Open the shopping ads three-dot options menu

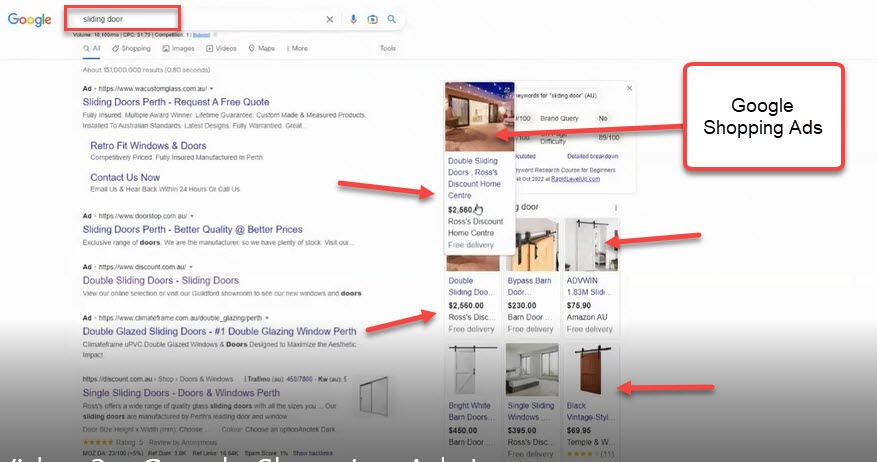coord(616,208)
